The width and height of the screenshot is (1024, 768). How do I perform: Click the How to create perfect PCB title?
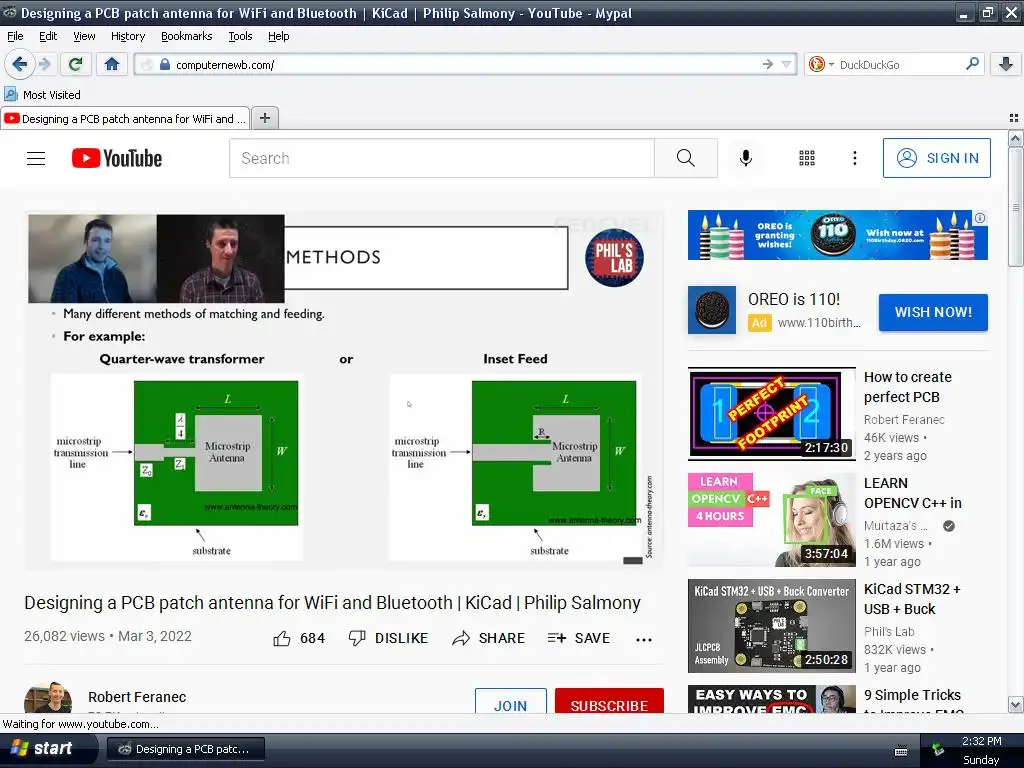907,387
